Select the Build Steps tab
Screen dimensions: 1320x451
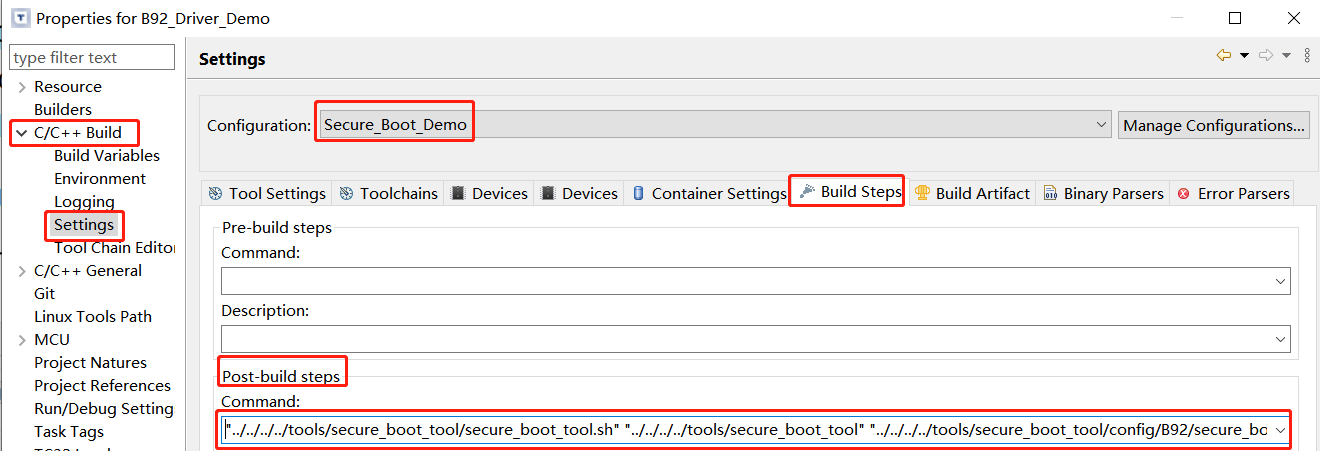pos(850,192)
